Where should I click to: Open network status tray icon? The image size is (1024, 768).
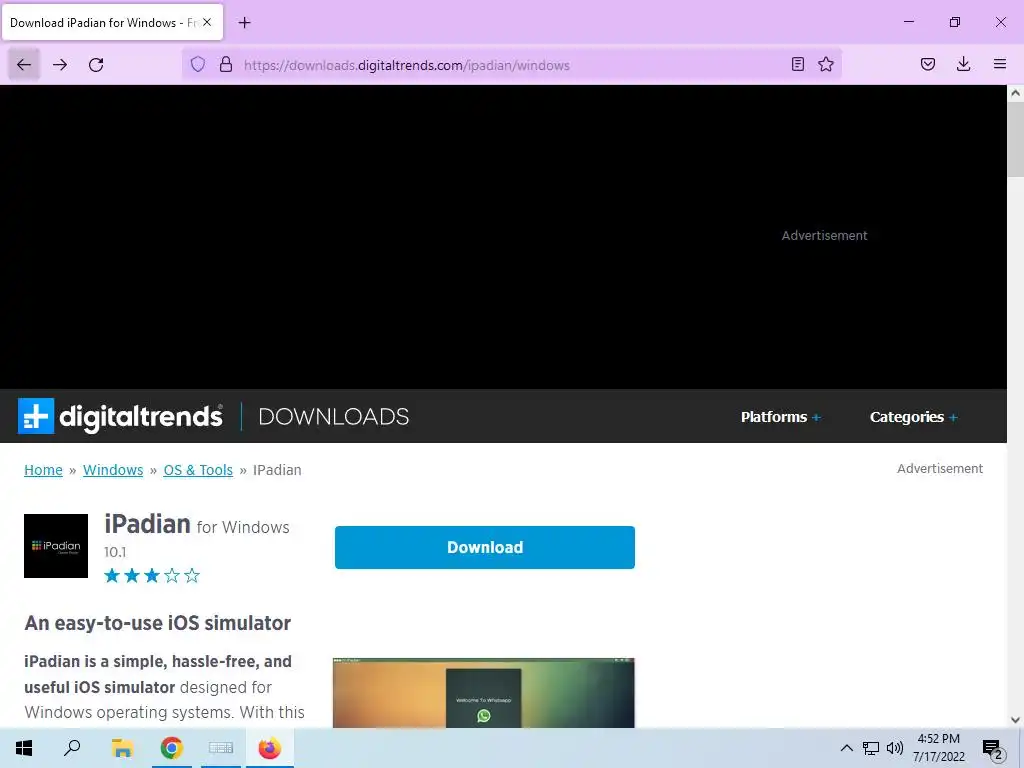tap(871, 748)
